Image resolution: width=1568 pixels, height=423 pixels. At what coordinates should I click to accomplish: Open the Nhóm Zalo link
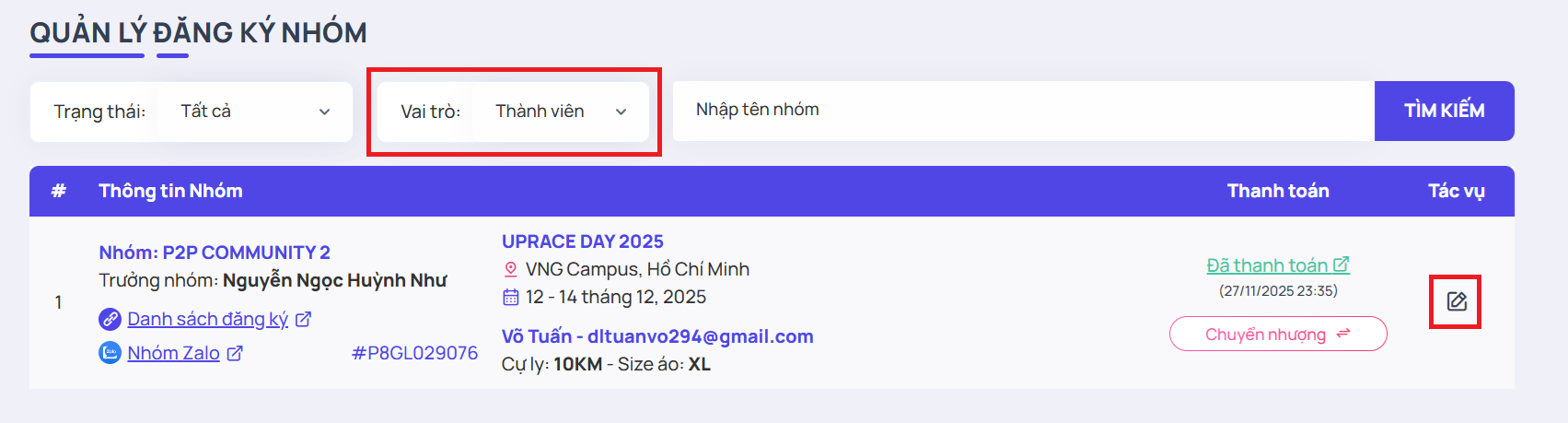click(173, 353)
